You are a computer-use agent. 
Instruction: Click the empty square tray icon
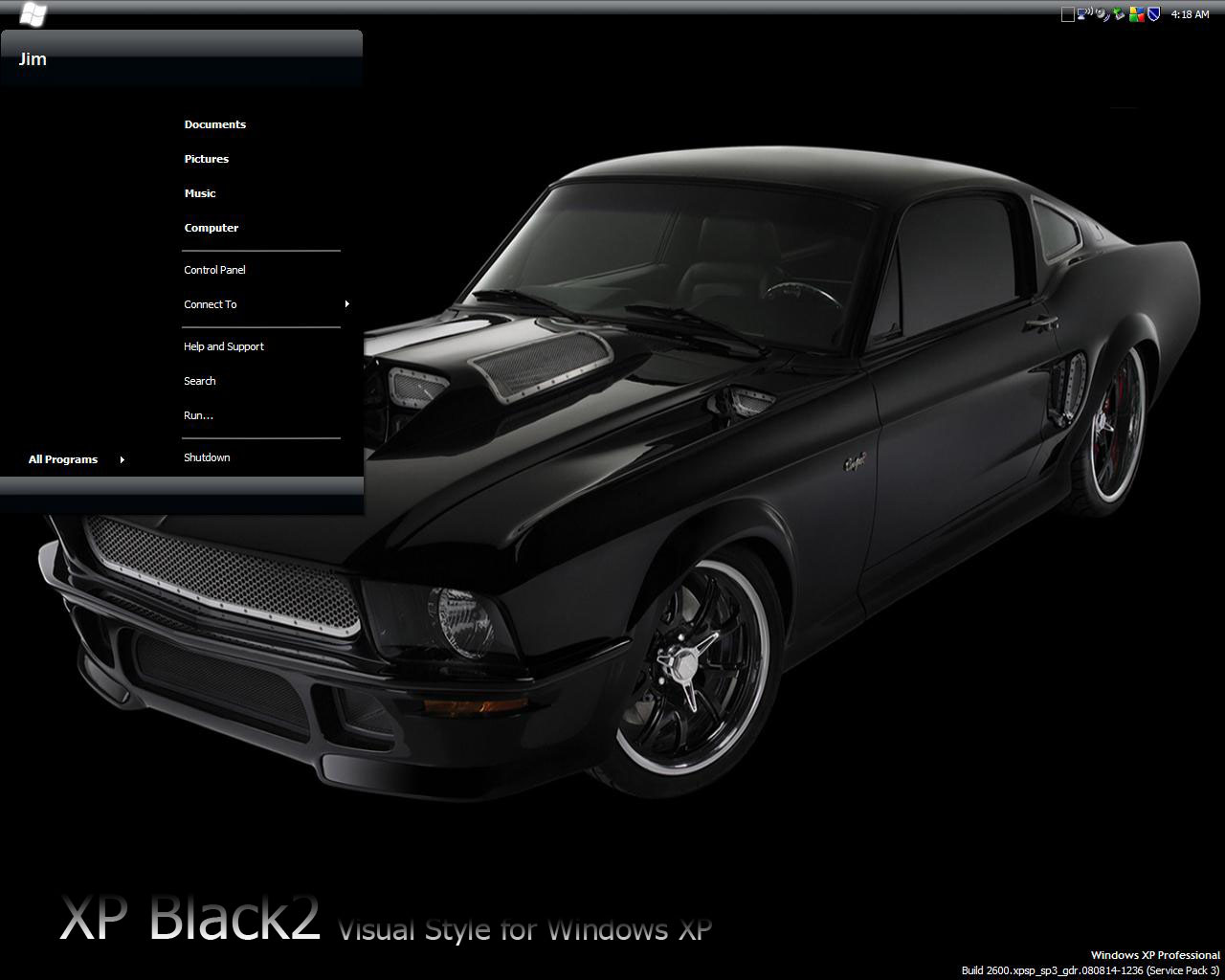tap(1068, 14)
